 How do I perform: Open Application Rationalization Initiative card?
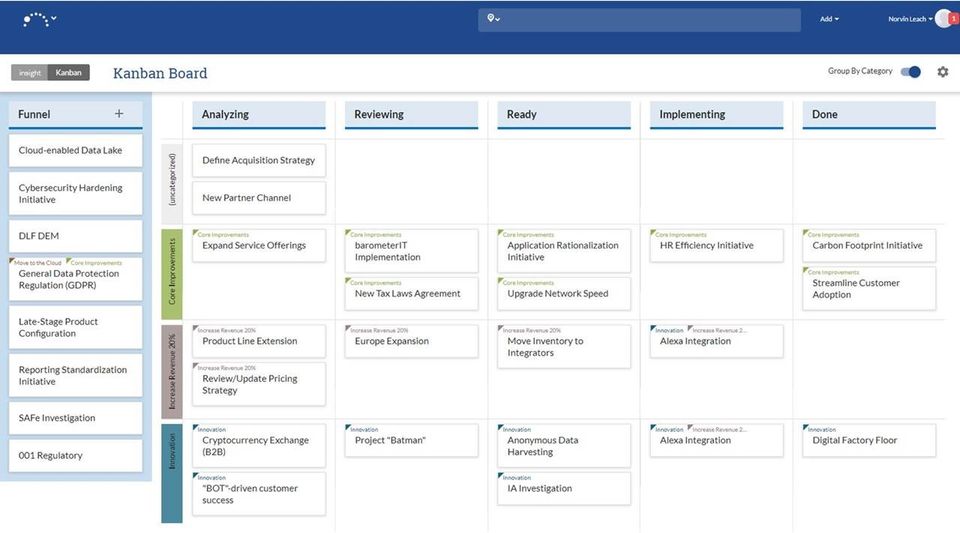click(x=564, y=251)
